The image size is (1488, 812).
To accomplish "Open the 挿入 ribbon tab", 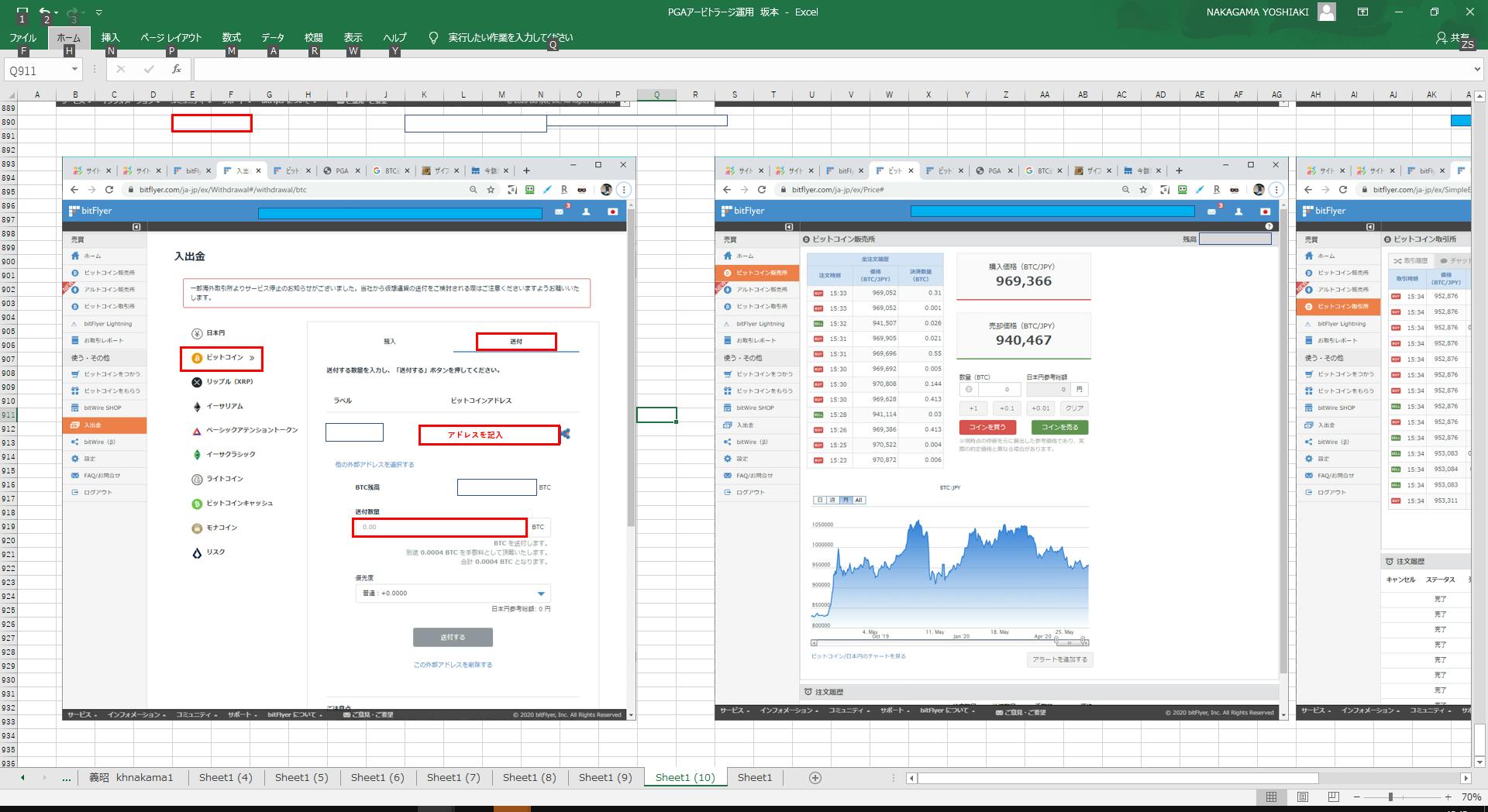I will (111, 37).
